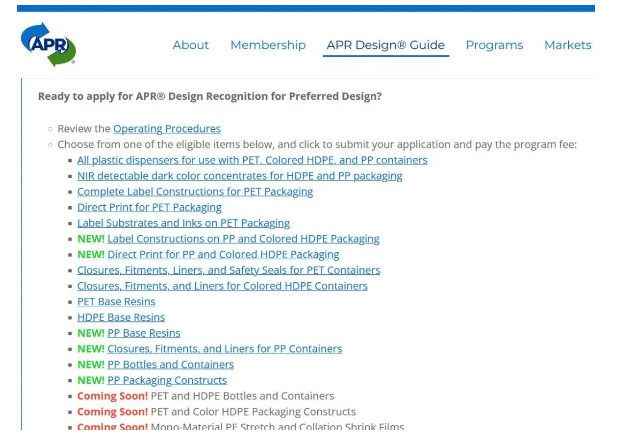
Task: Open Direct Print for PP and Colored HDPE
Action: (223, 254)
